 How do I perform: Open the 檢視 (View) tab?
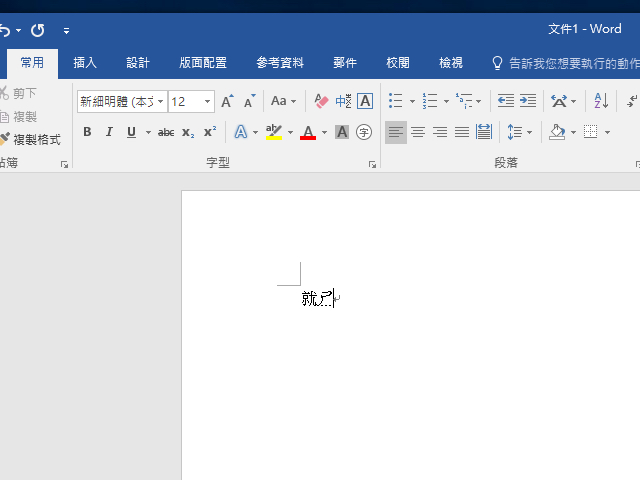pyautogui.click(x=451, y=63)
